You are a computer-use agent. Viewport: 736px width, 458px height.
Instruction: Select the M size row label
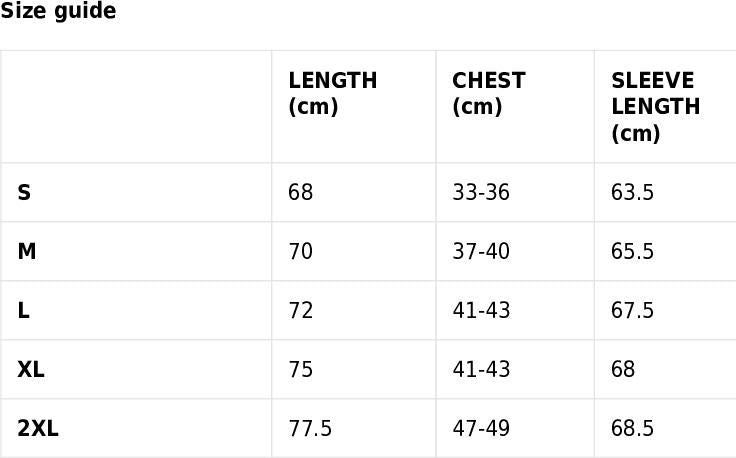point(27,251)
